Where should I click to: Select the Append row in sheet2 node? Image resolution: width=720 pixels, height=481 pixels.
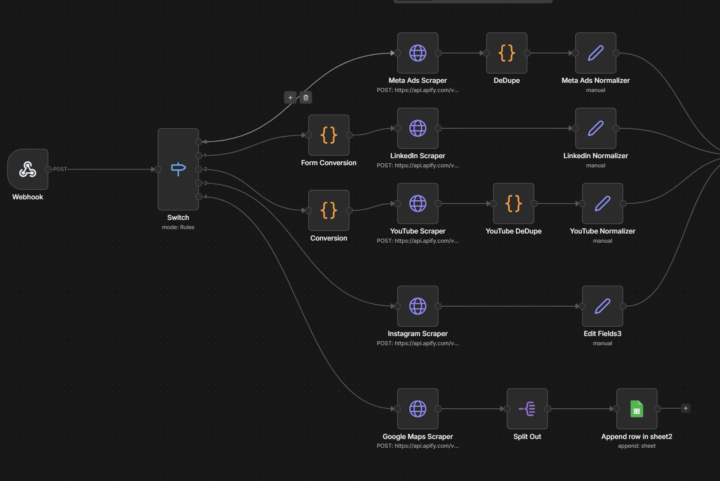(x=636, y=408)
